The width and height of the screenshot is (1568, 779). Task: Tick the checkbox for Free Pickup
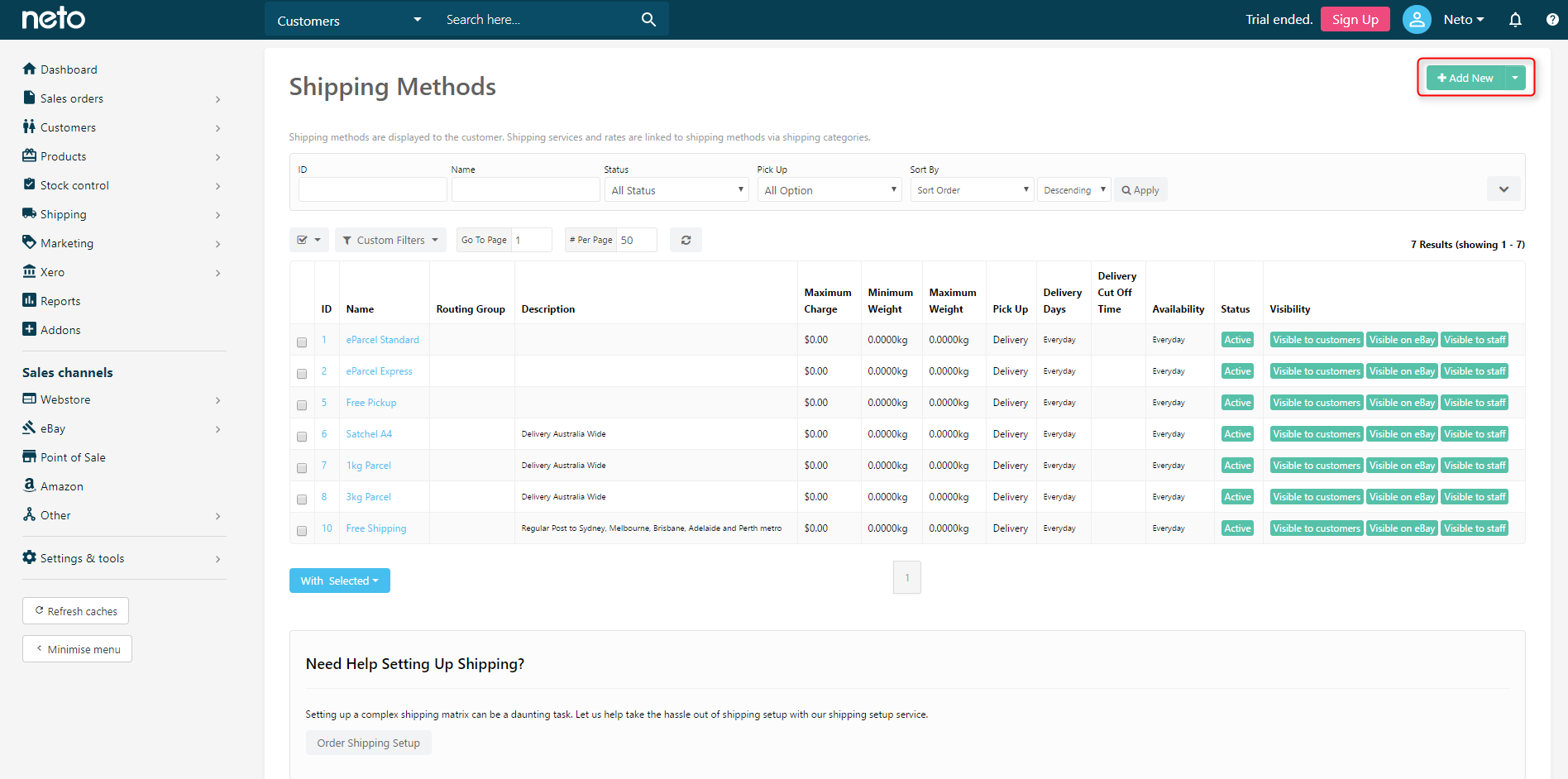coord(302,404)
